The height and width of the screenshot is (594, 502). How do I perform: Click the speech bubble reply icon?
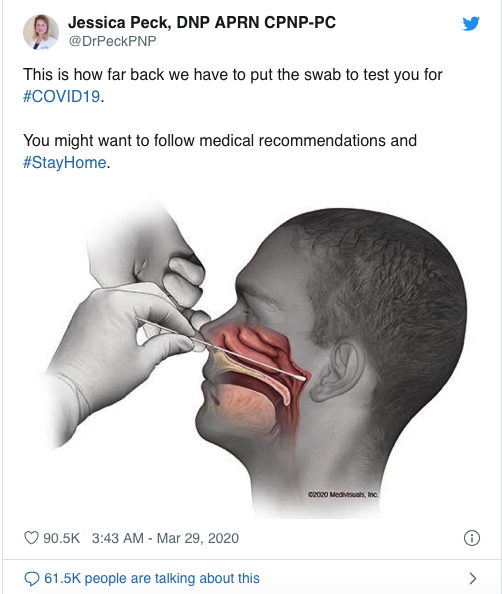point(31,578)
